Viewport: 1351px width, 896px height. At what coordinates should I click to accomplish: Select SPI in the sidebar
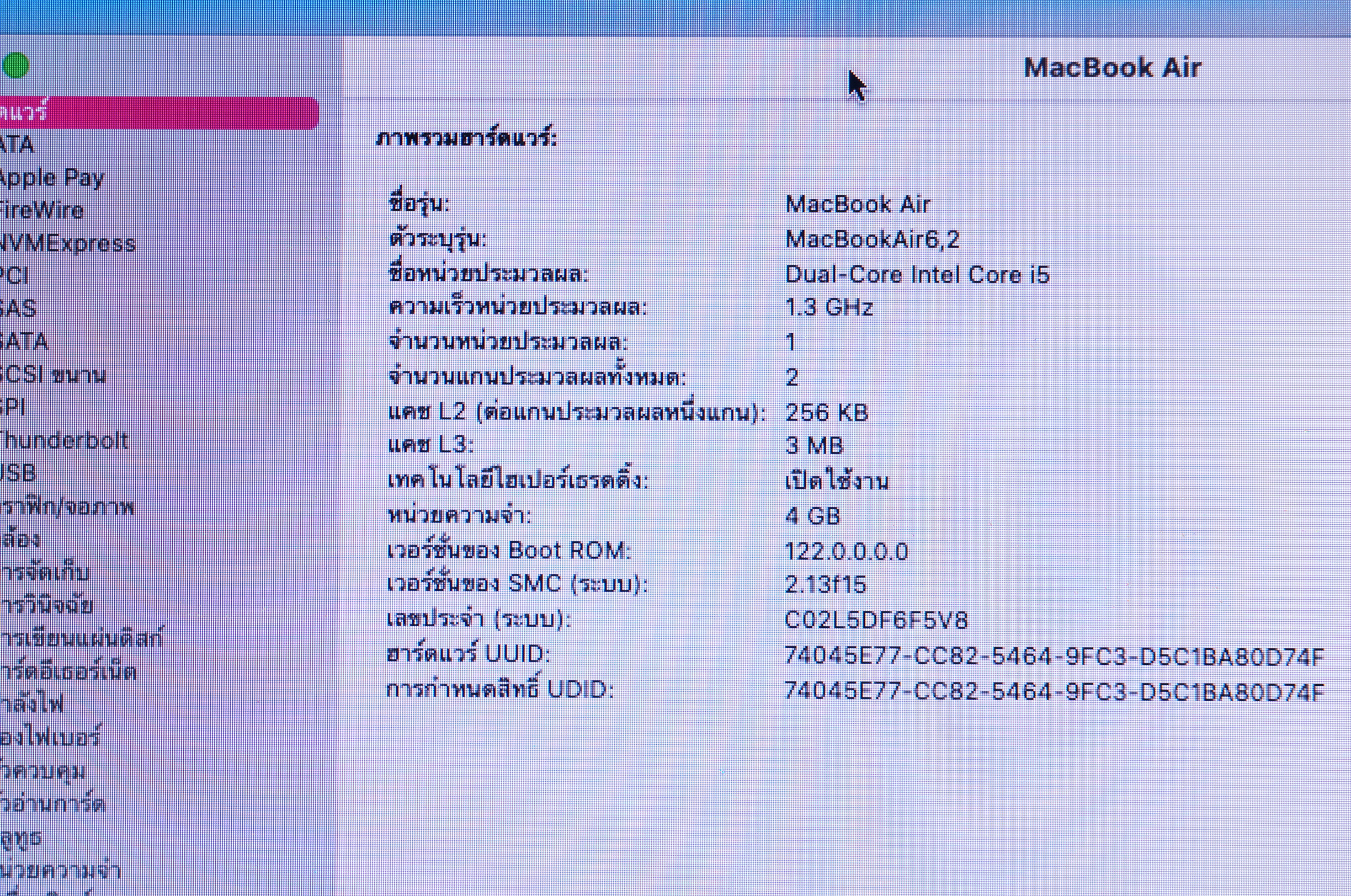click(12, 407)
